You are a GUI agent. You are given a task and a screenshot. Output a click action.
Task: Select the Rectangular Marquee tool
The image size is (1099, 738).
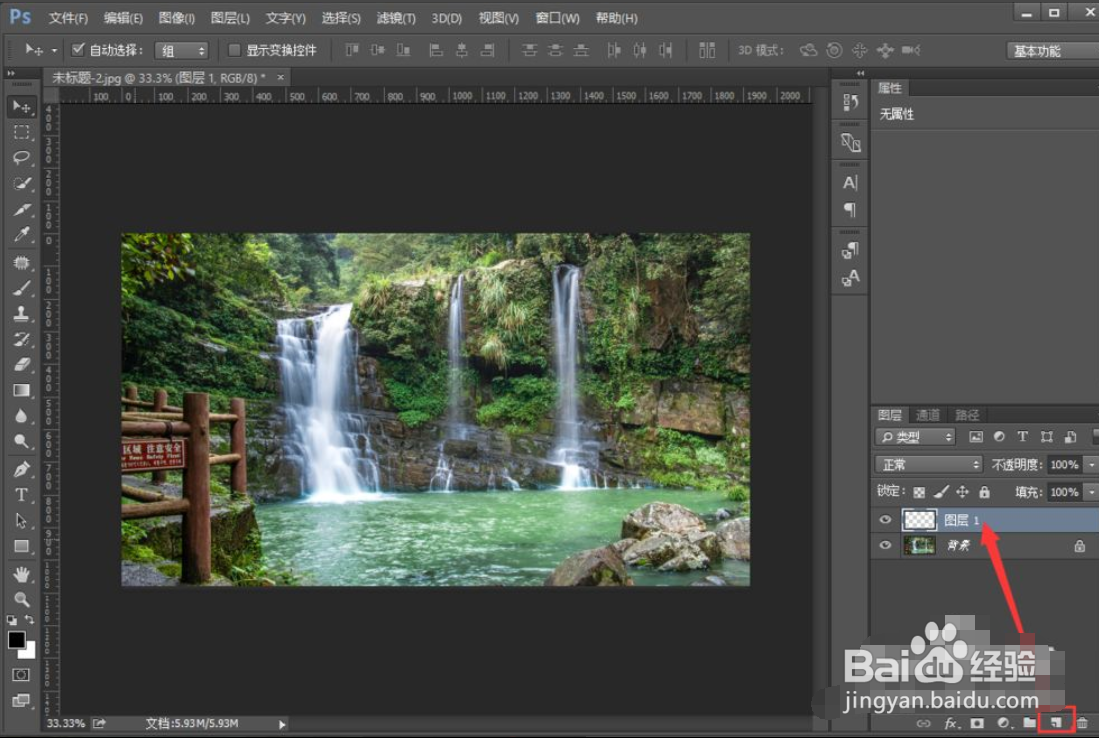(21, 132)
